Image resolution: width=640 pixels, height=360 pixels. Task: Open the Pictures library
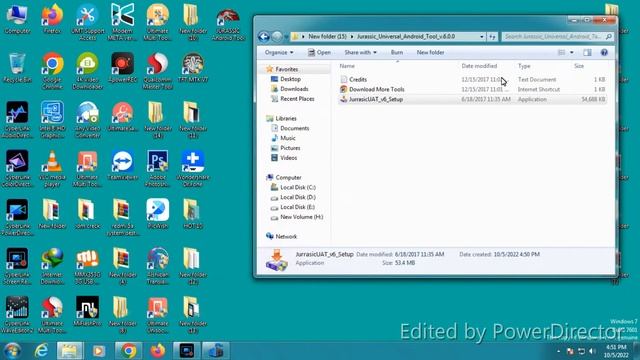pos(290,148)
